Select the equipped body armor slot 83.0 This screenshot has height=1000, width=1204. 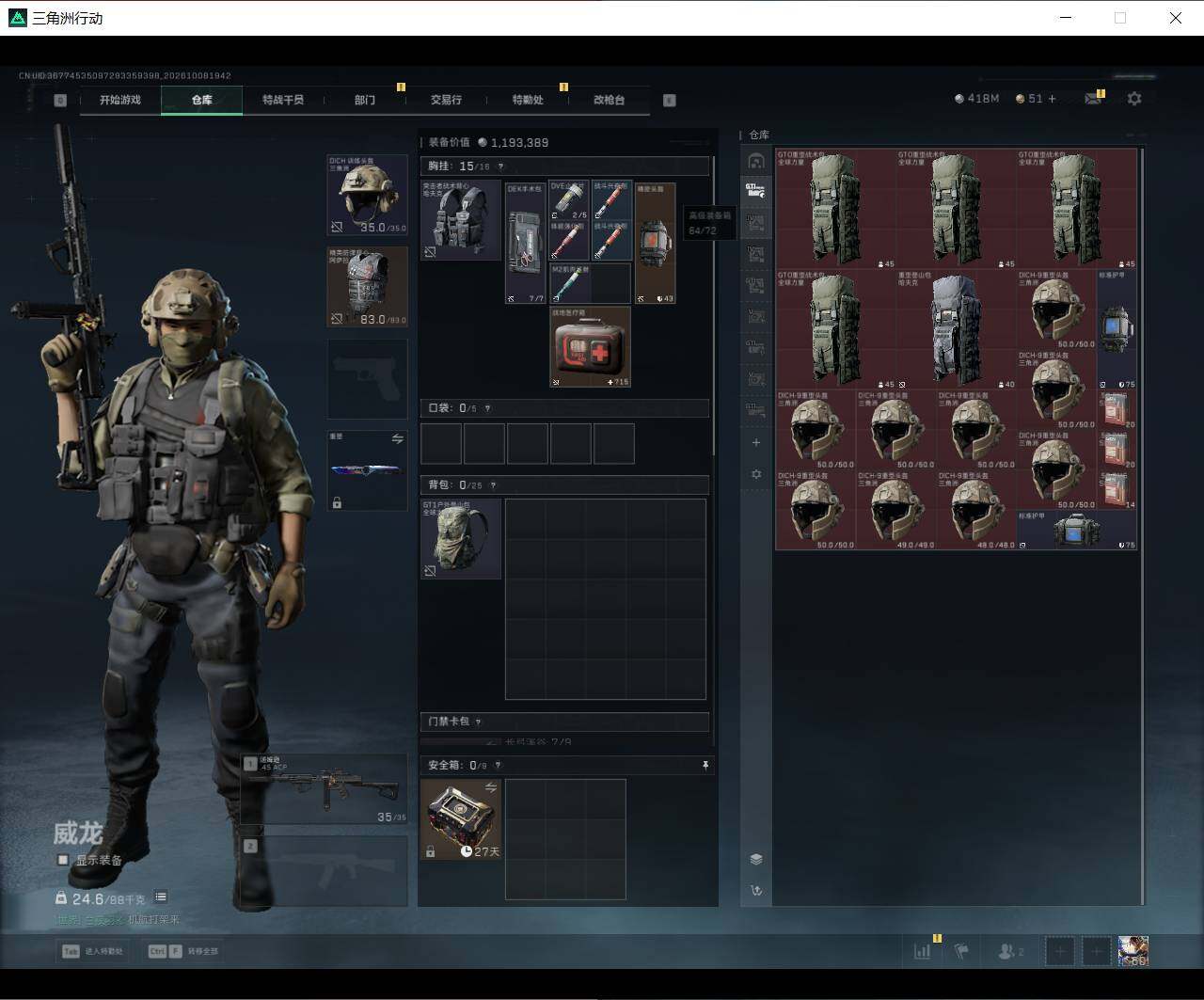coord(367,287)
